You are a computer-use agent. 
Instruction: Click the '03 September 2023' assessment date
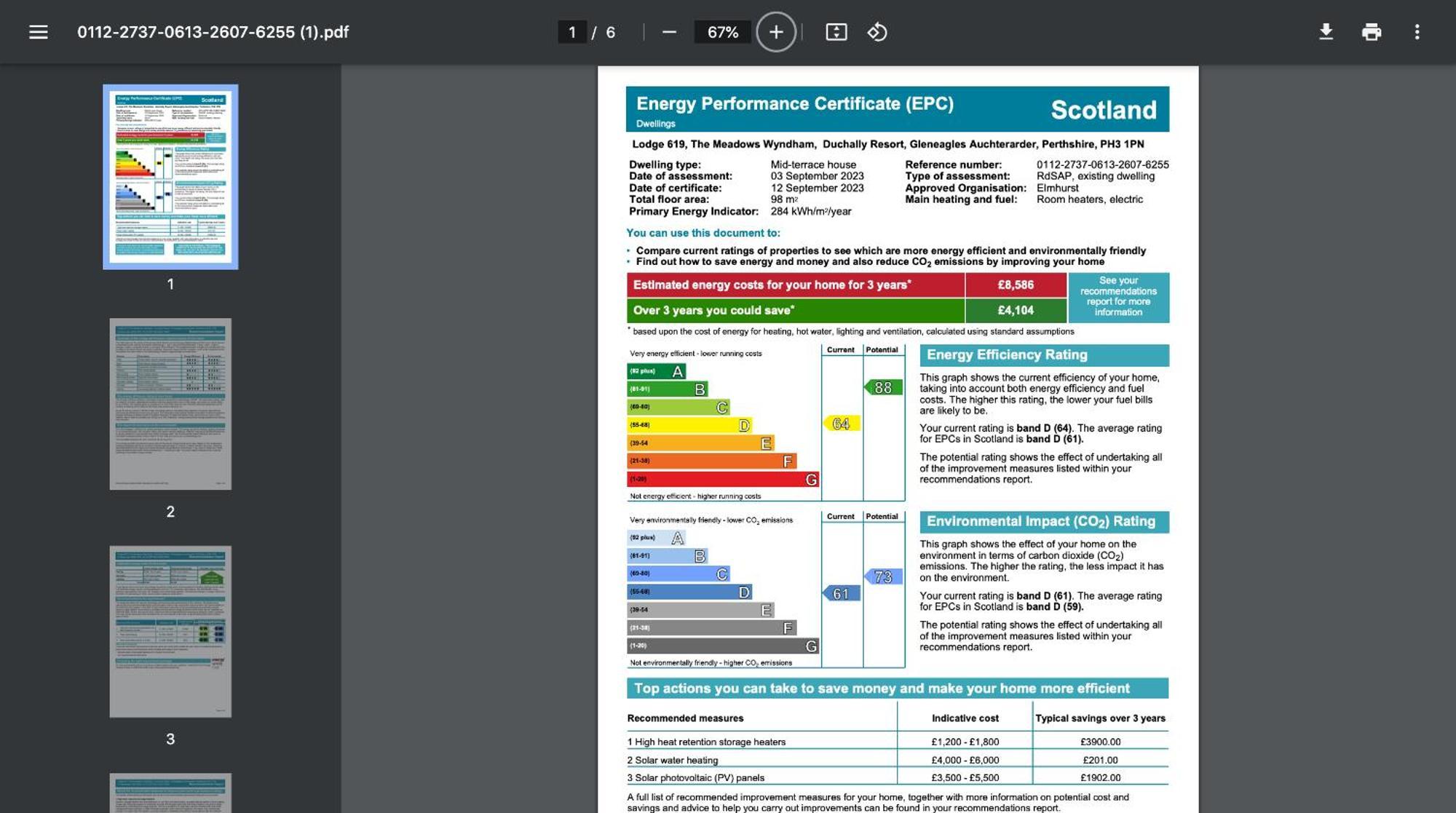tap(818, 176)
